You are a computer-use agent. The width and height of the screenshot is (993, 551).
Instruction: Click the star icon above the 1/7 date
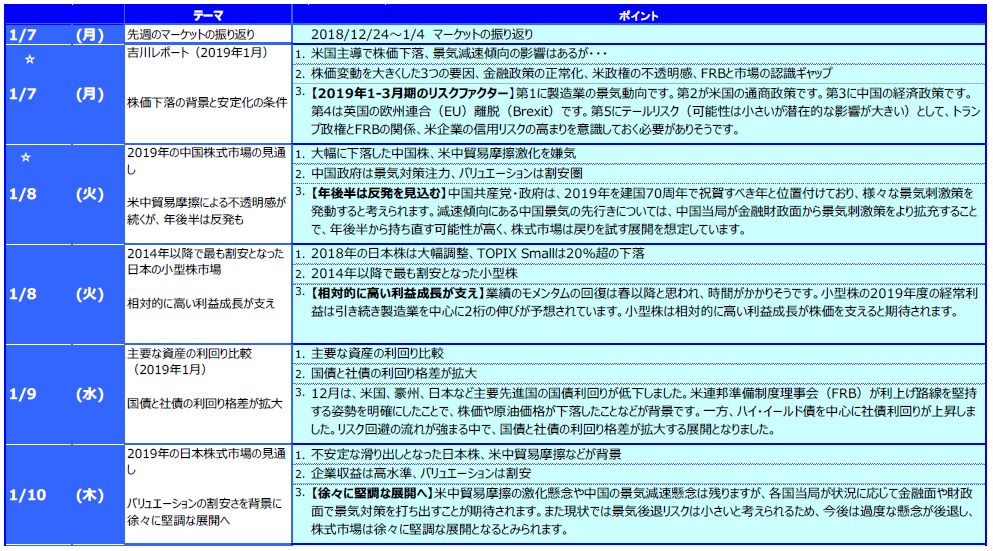pyautogui.click(x=29, y=60)
